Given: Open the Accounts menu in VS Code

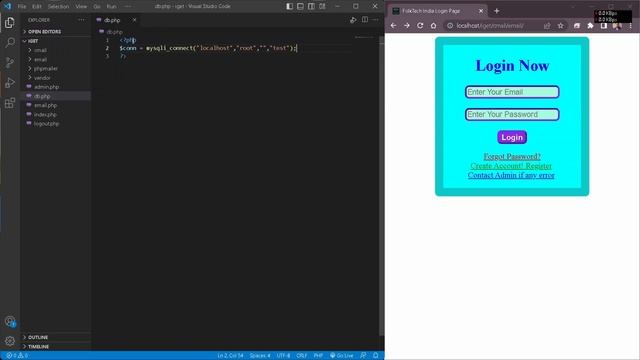Looking at the screenshot, I should pos(10,322).
